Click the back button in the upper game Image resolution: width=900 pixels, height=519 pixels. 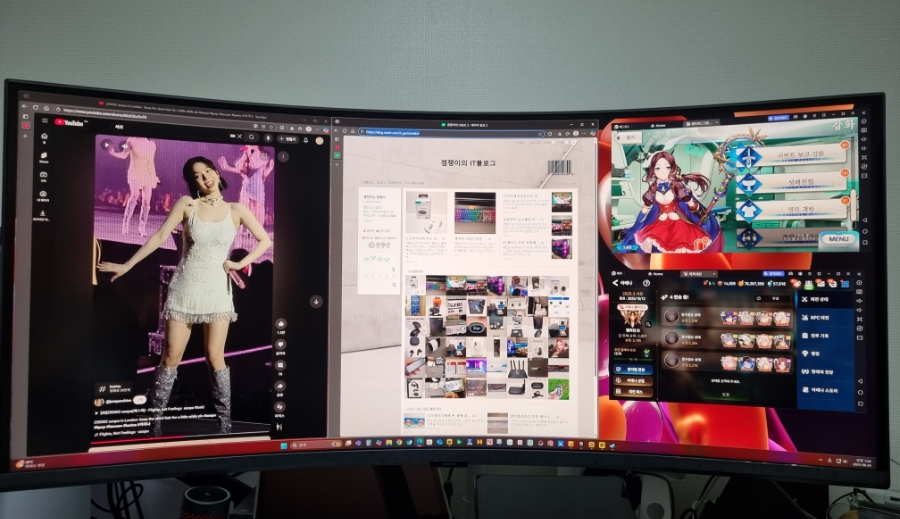(626, 138)
